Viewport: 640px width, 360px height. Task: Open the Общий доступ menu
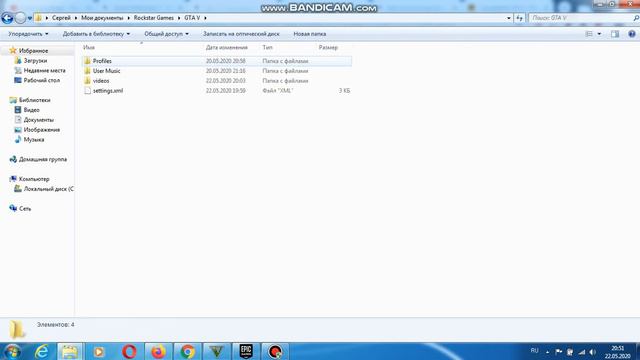tap(167, 34)
